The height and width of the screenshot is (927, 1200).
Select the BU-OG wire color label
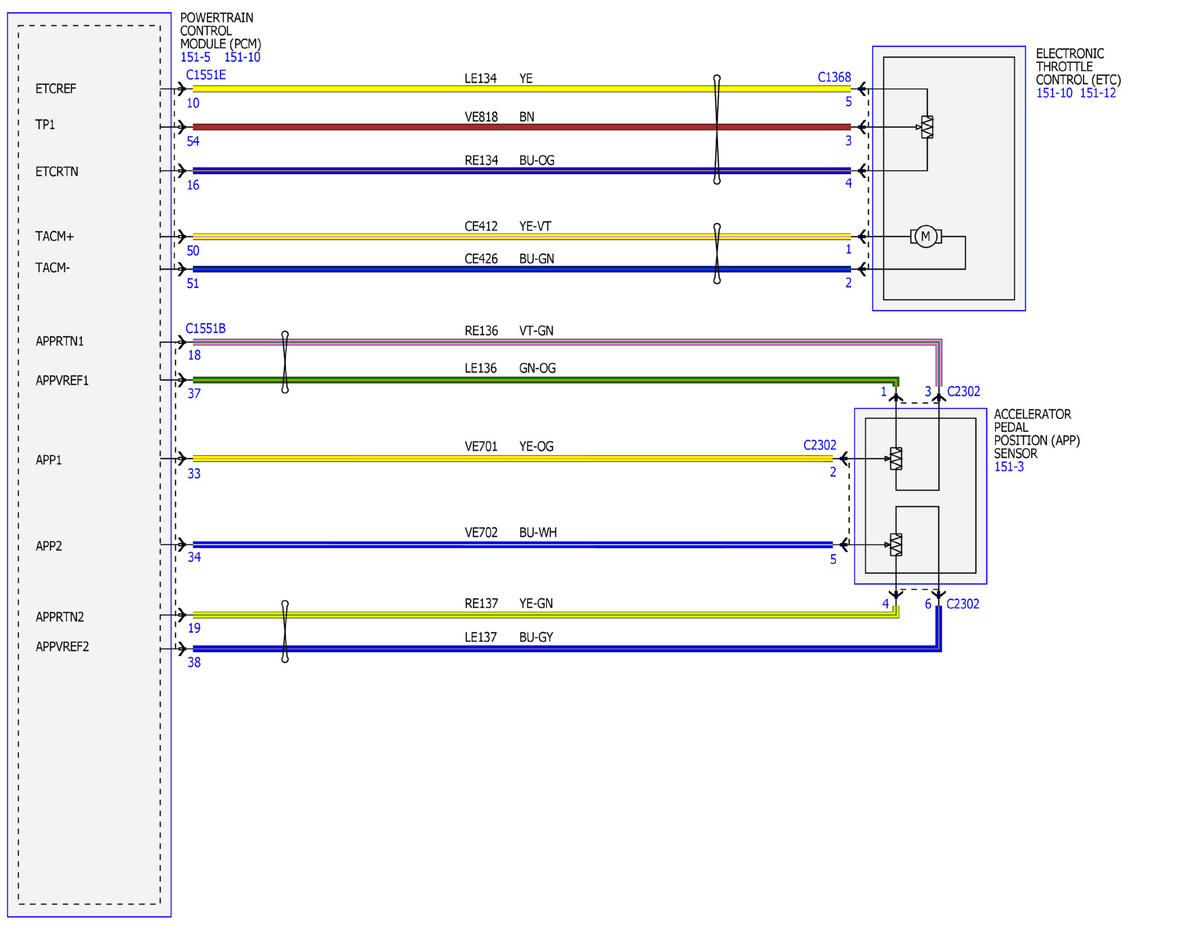(x=537, y=159)
